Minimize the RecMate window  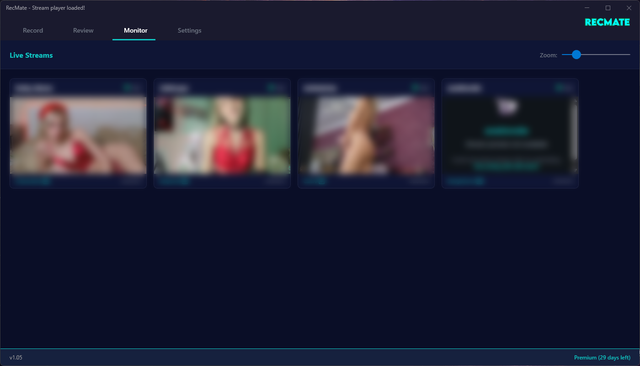tap(587, 8)
